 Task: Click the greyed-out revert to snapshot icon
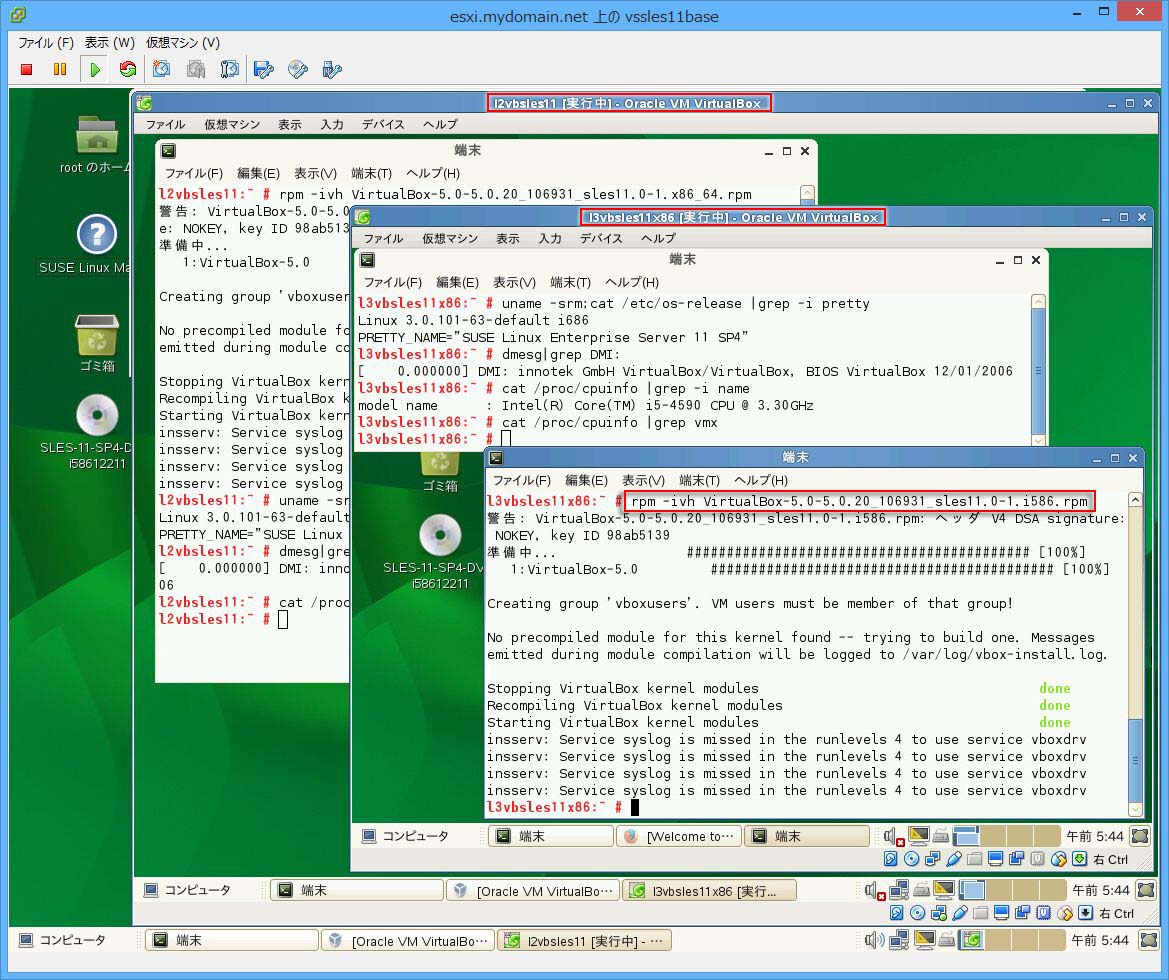tap(195, 69)
